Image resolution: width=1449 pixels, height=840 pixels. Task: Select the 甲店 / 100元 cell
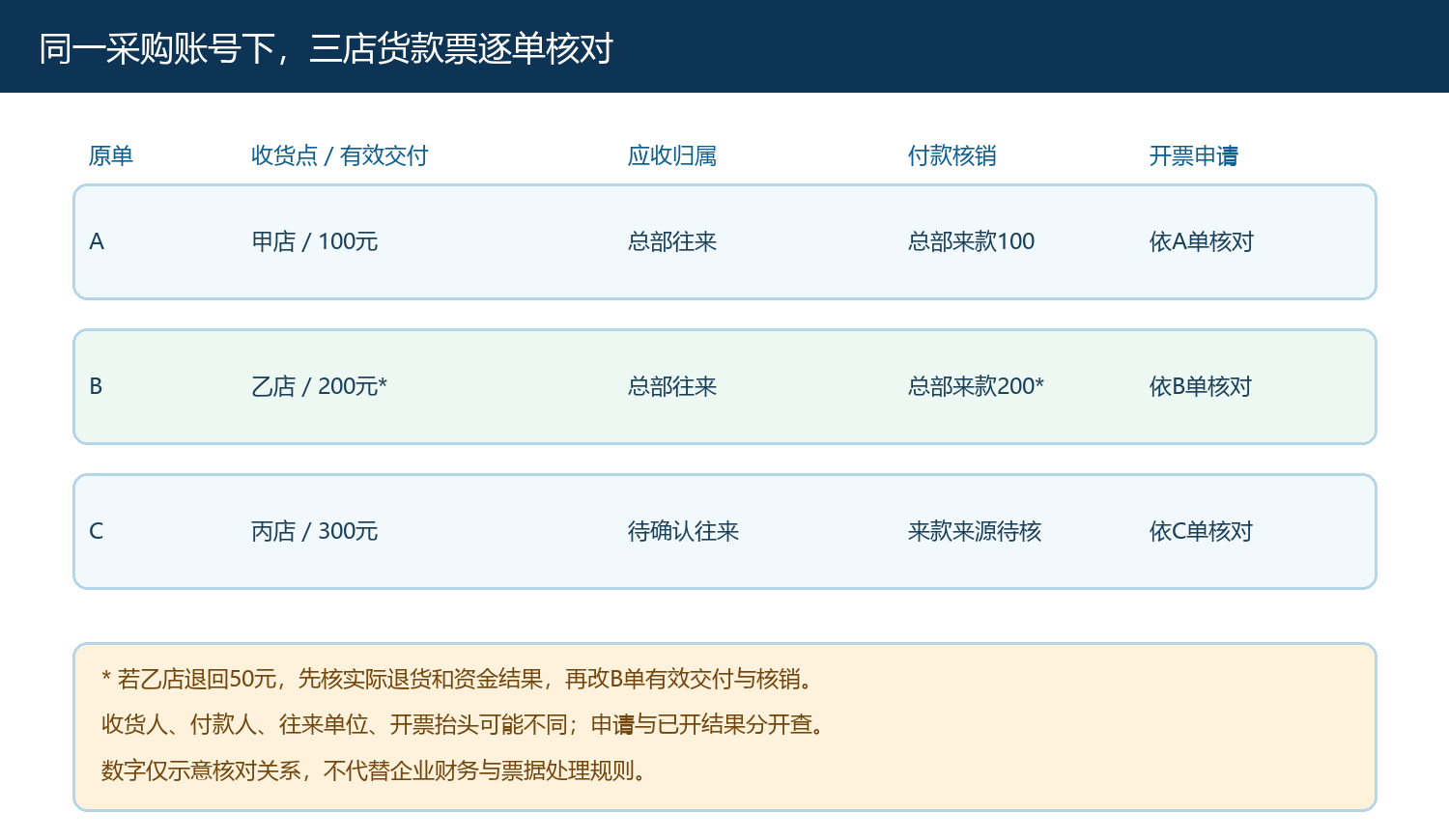[314, 241]
